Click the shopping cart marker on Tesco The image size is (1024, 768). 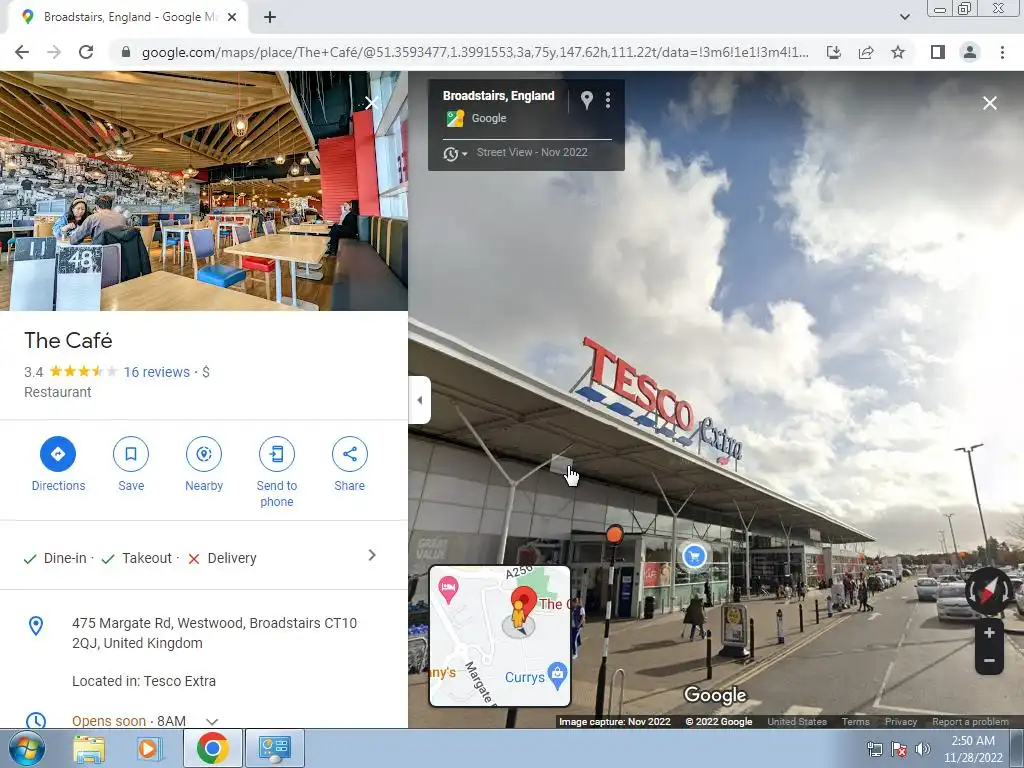point(694,556)
